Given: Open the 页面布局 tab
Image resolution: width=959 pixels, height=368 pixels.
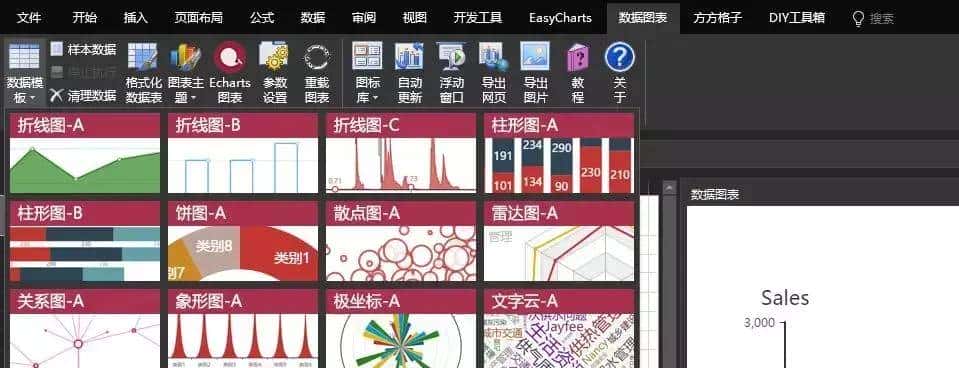Looking at the screenshot, I should (x=199, y=17).
